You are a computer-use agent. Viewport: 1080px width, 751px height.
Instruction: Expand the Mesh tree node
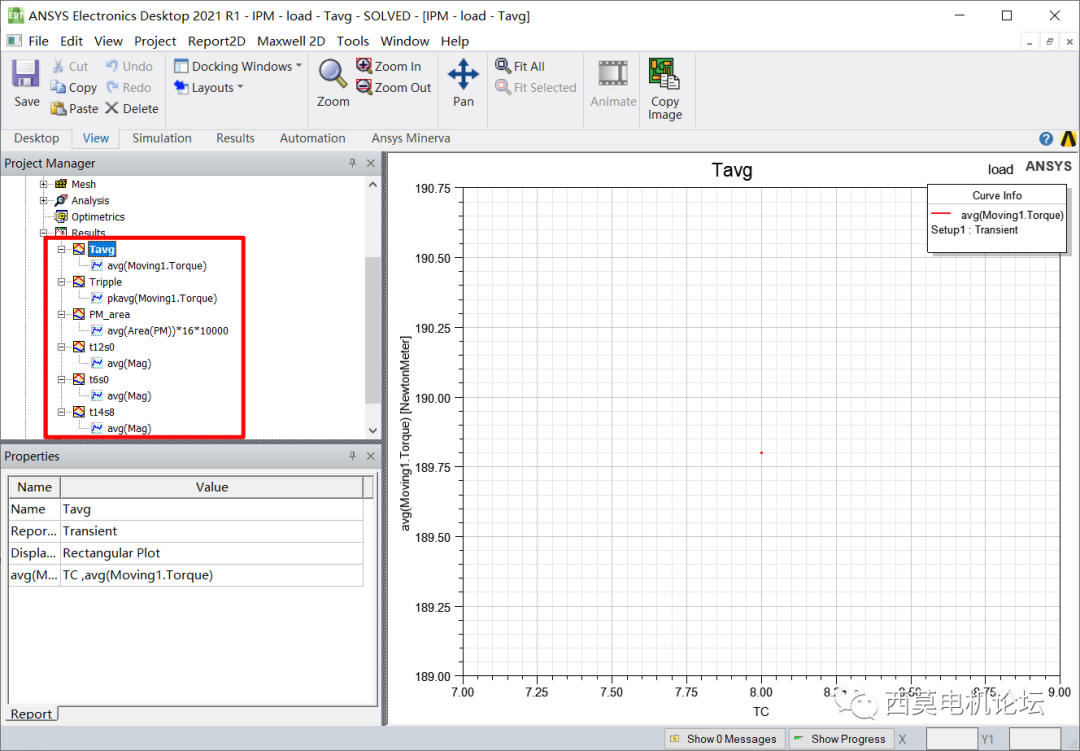[x=42, y=184]
